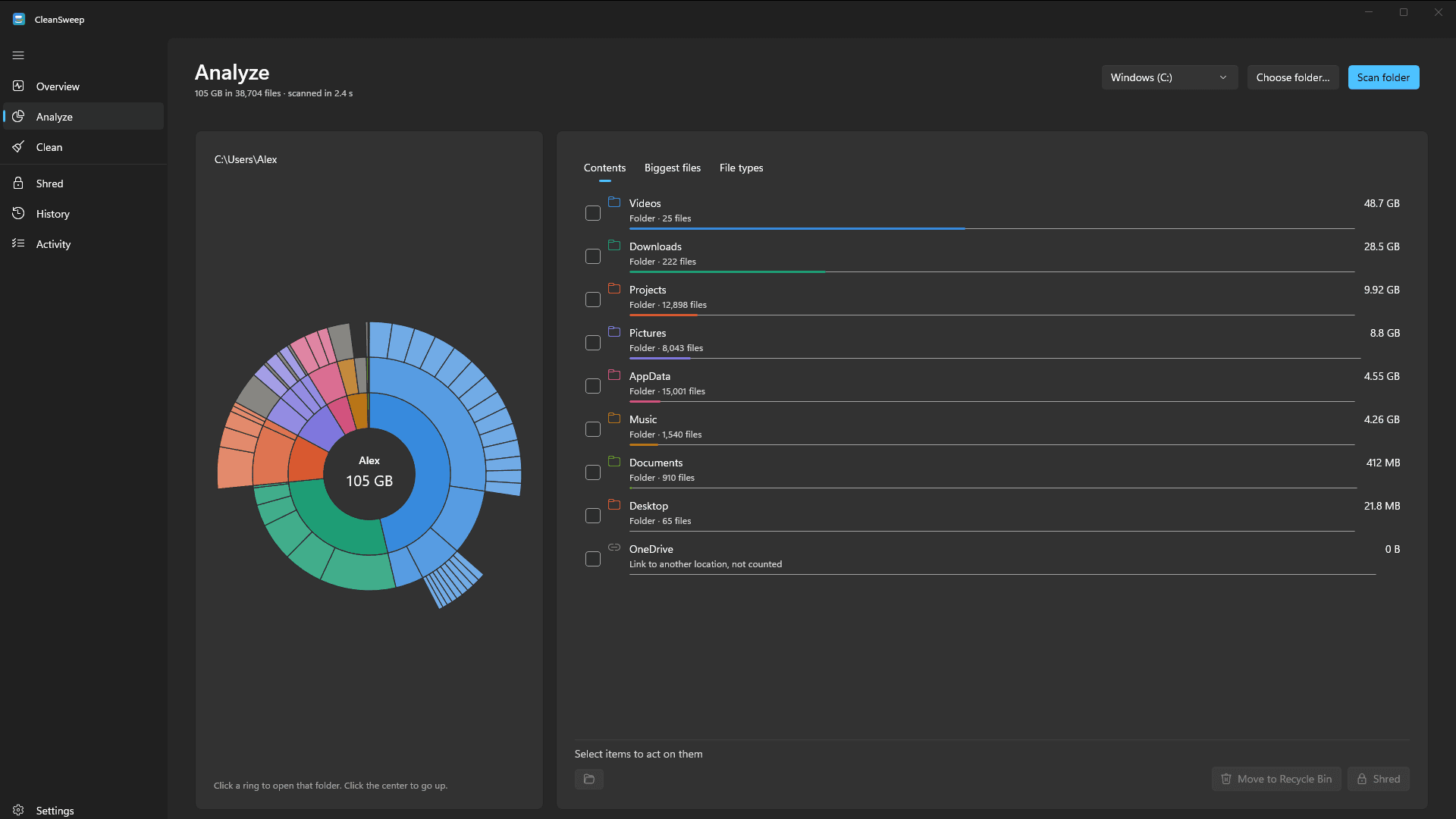Switch to the Contents tab
Image resolution: width=1456 pixels, height=819 pixels.
click(604, 168)
